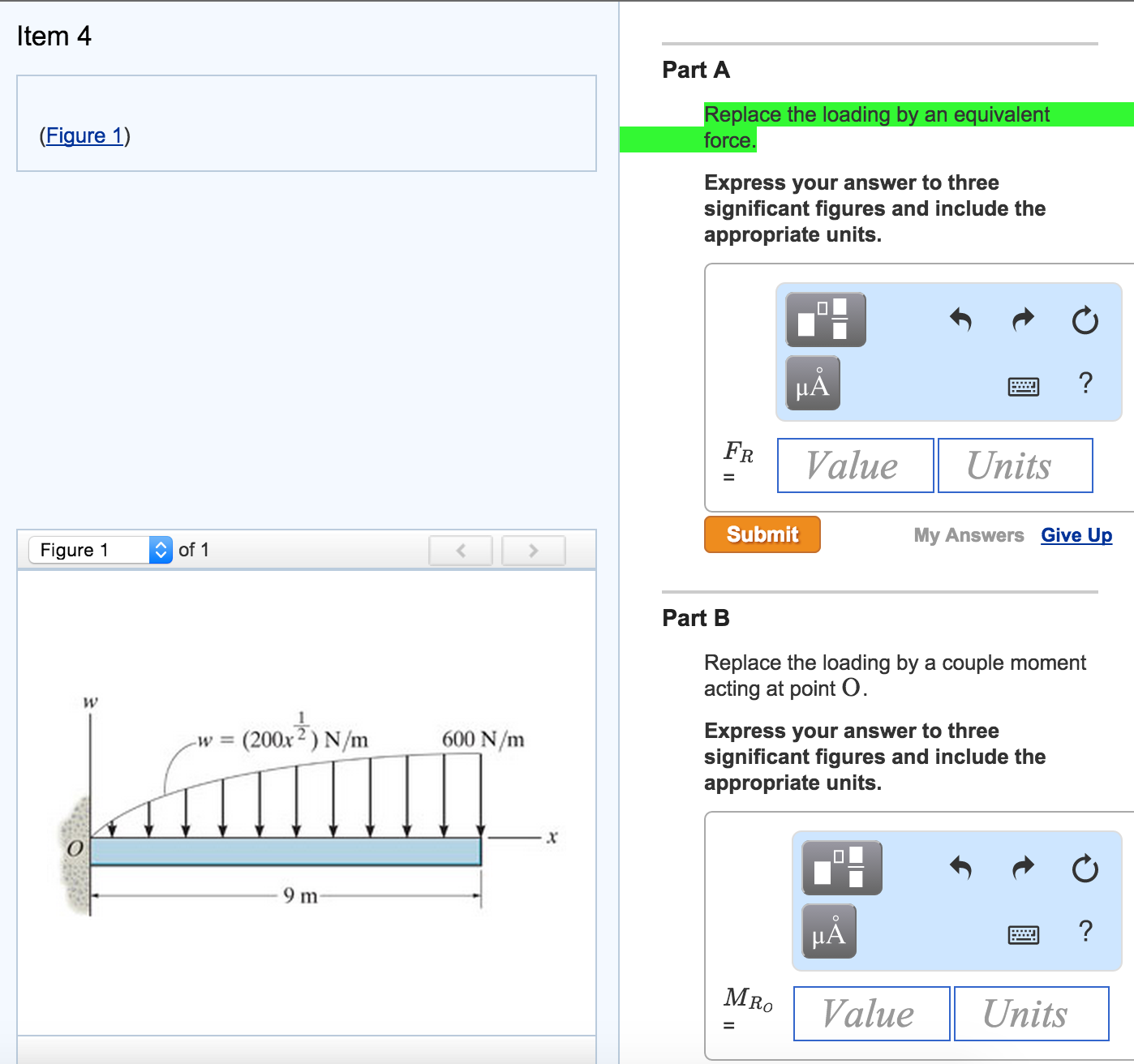Click the reset icon in Part B toolbar
Image resolution: width=1134 pixels, height=1064 pixels.
pos(1085,868)
